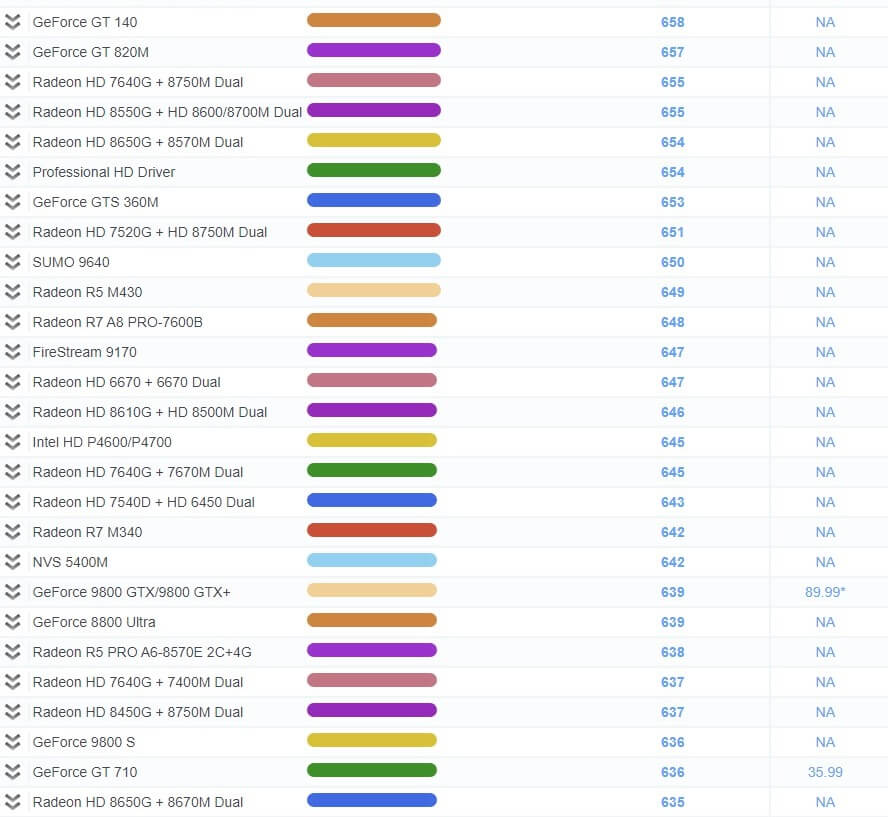Expand Professional HD Driver row chevron
The width and height of the screenshot is (888, 817).
tap(12, 172)
